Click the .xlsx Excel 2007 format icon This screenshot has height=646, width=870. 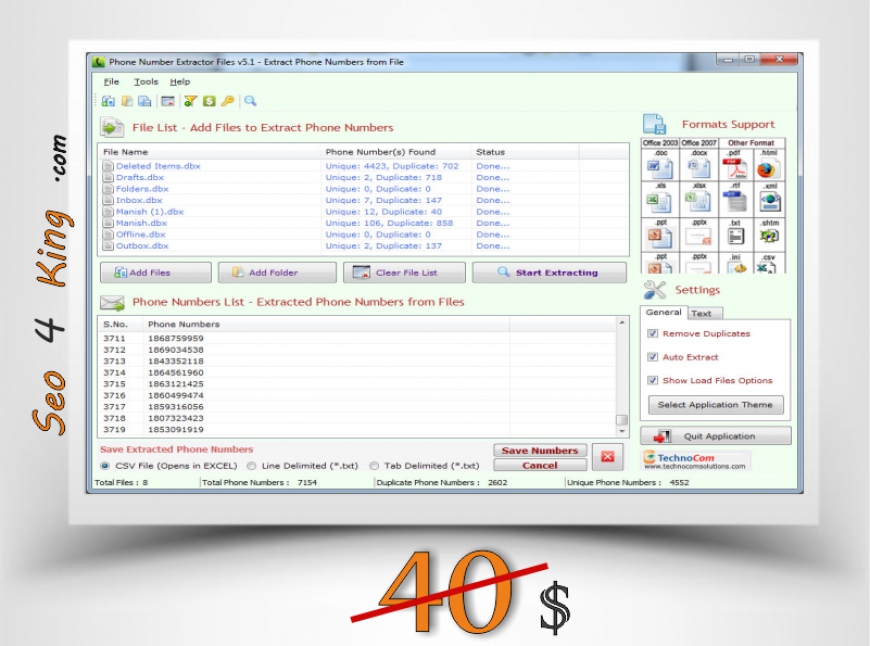699,202
